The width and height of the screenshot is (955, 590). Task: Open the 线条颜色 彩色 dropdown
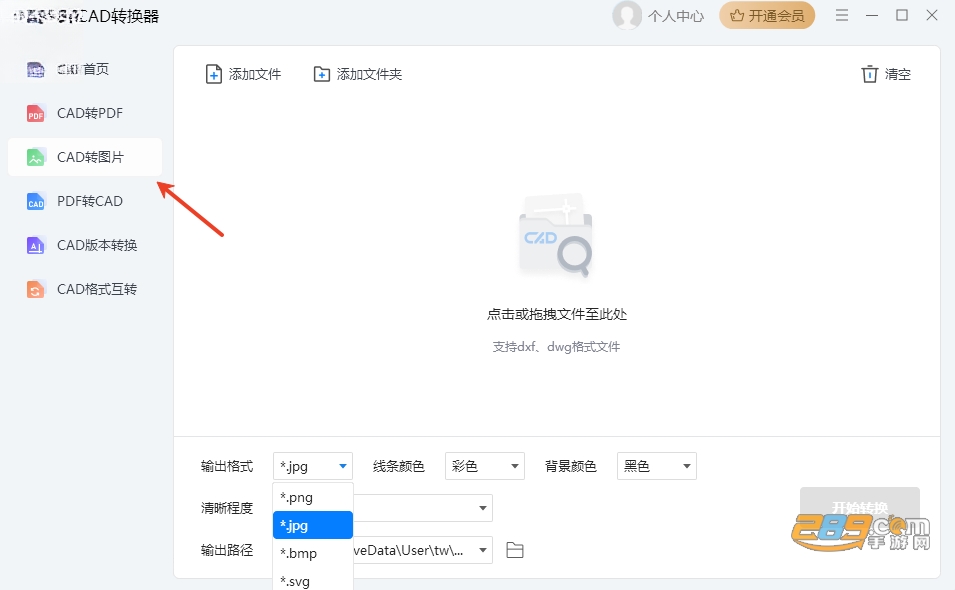click(x=485, y=466)
